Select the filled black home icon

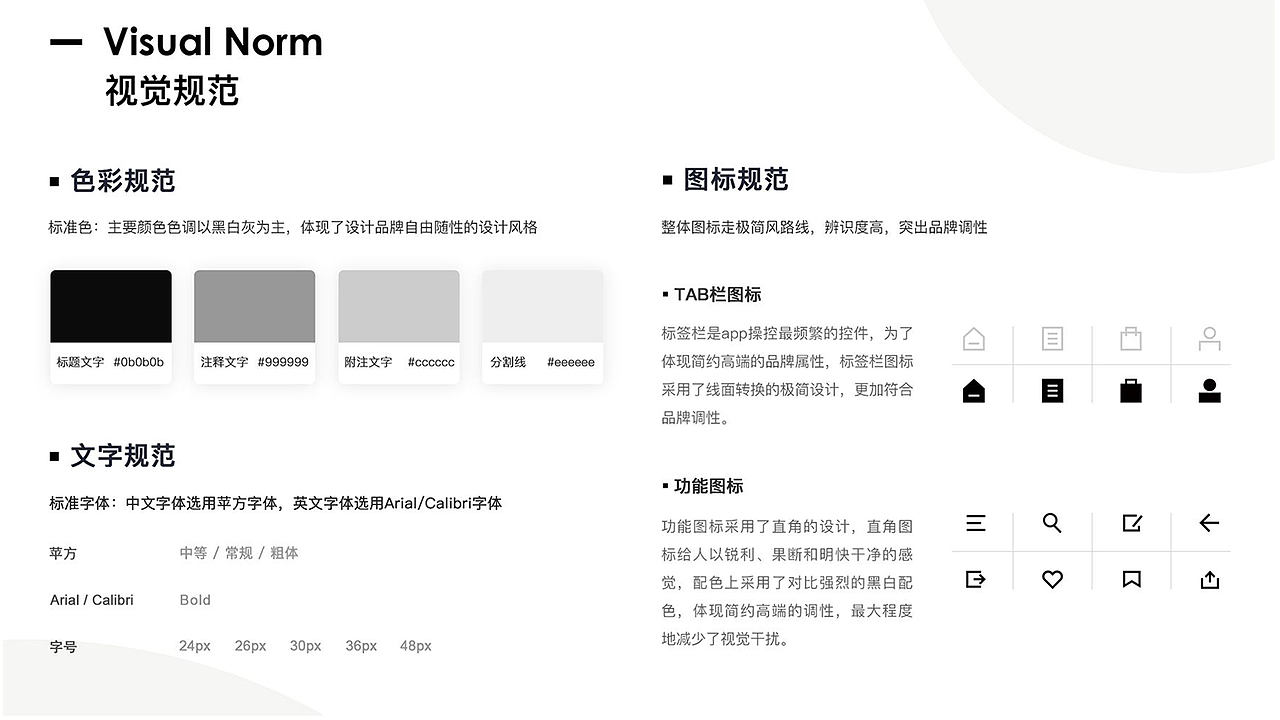(x=974, y=390)
